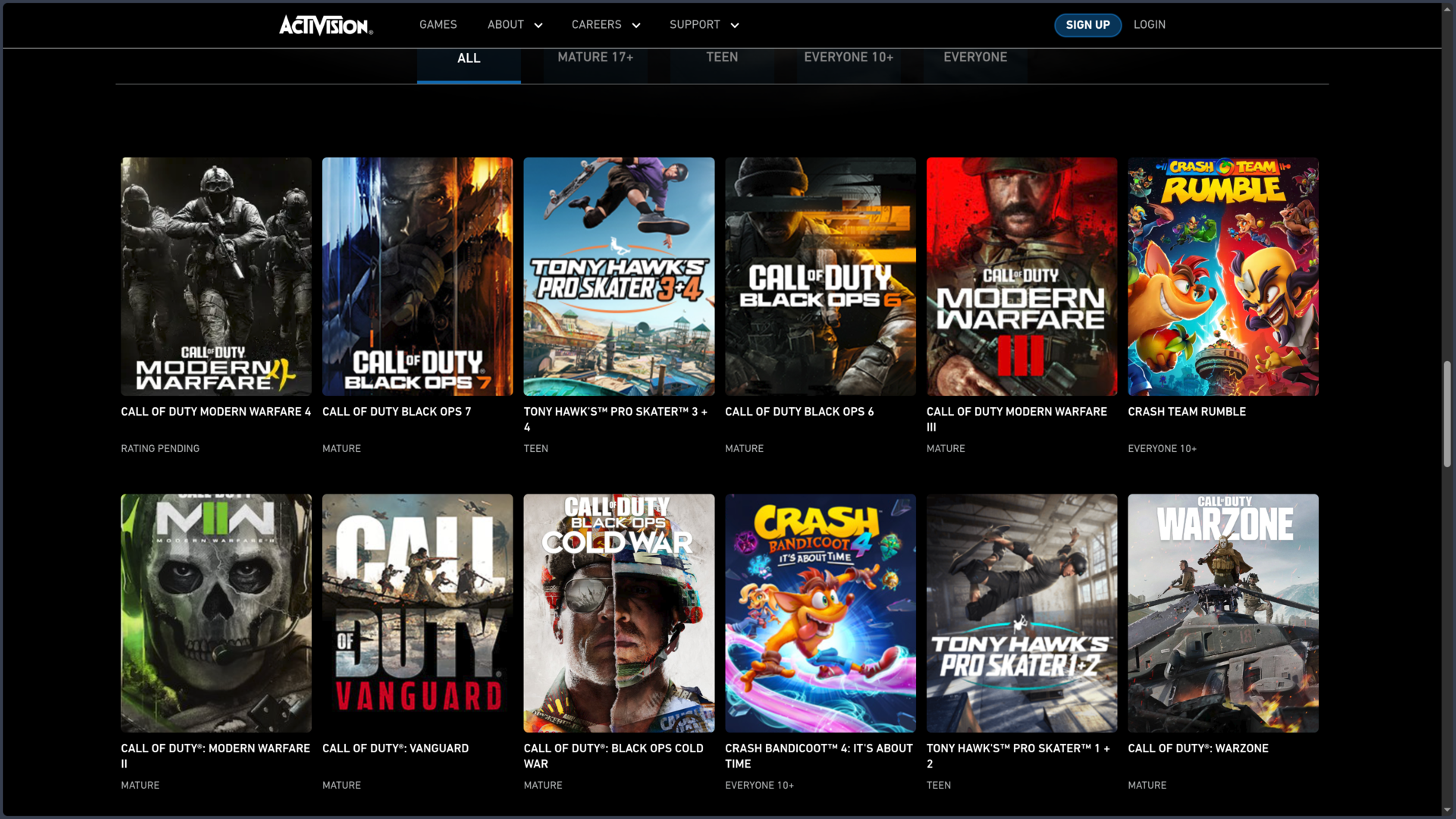This screenshot has width=1456, height=819.
Task: Expand the Careers dropdown chevron
Action: tap(636, 26)
